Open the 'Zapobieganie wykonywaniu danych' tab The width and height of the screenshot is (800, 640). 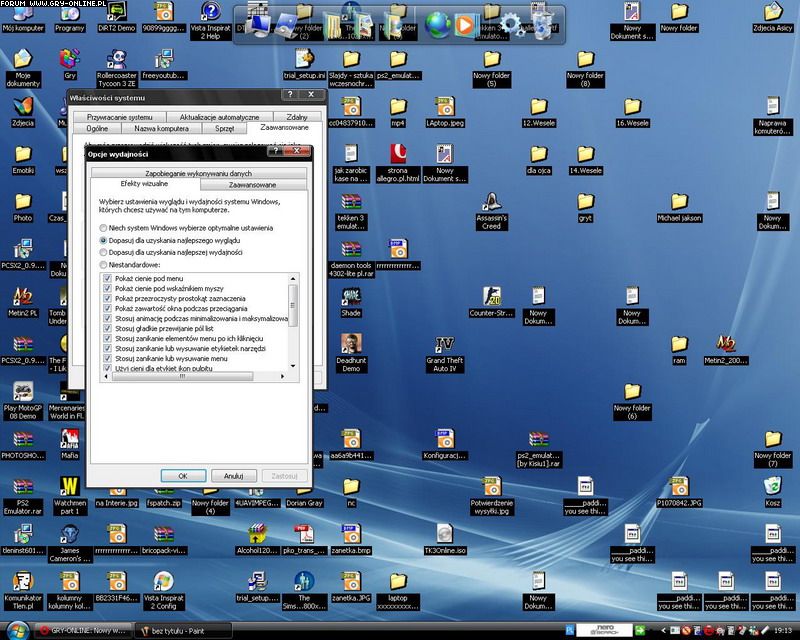(198, 173)
